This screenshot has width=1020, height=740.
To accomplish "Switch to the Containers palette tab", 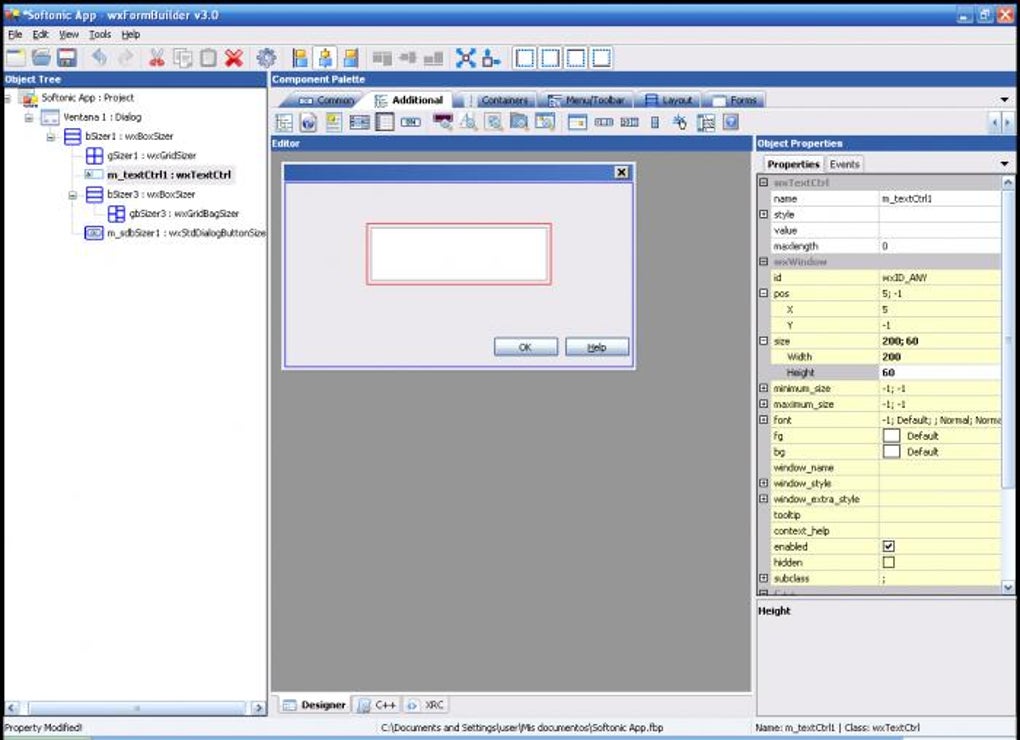I will click(498, 100).
